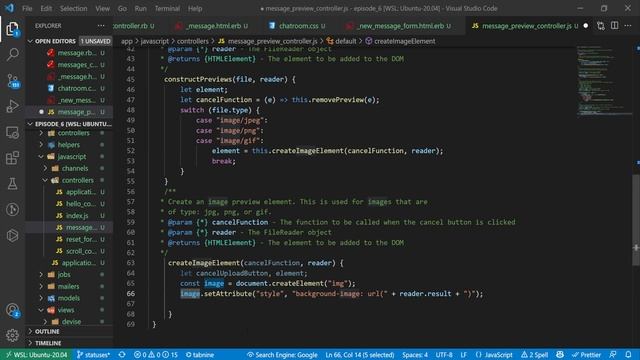Open the Source Control view

[x=12, y=80]
